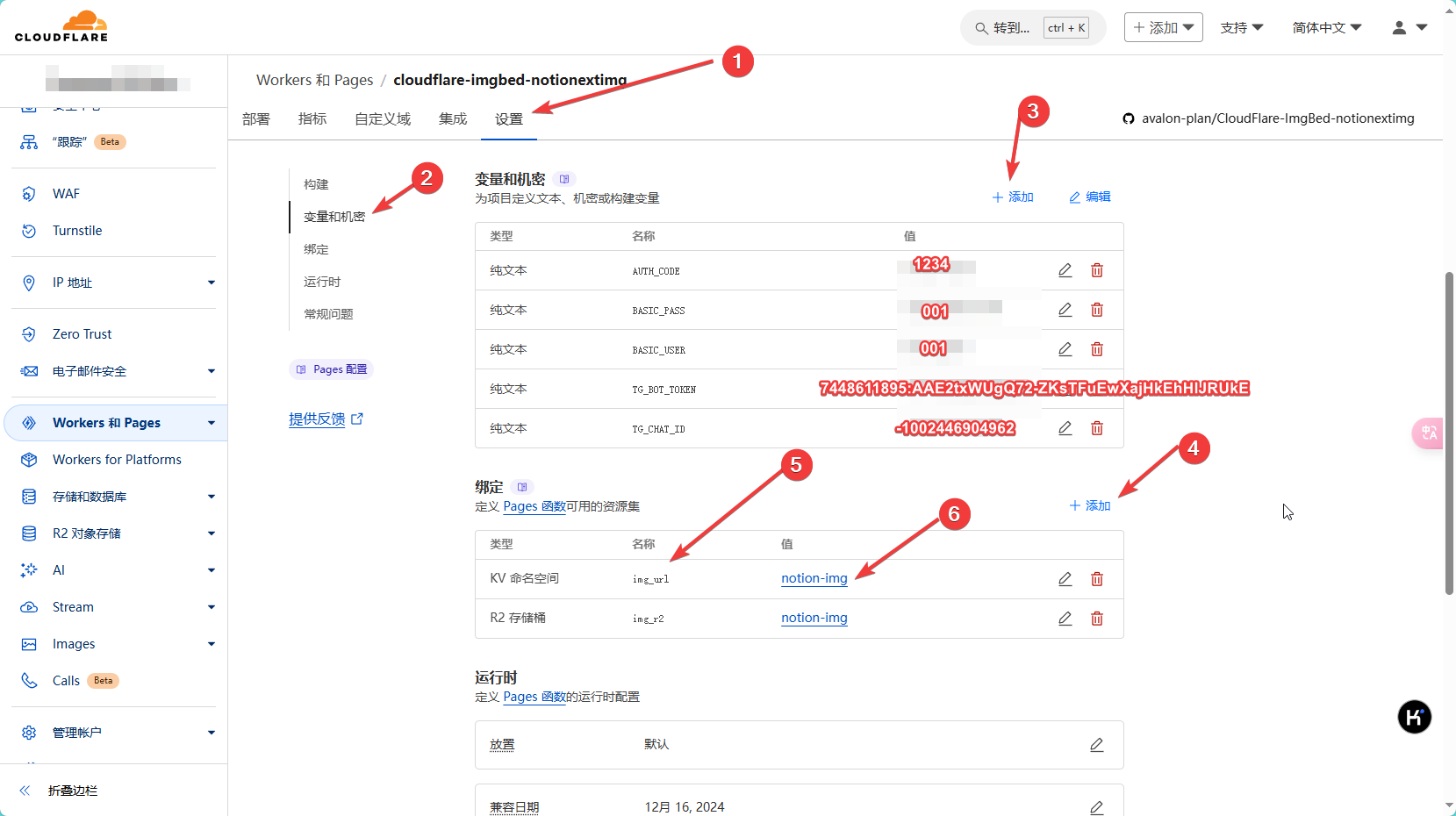Delete the BASIC_PASS variable trash icon
1456x816 pixels.
1097,310
